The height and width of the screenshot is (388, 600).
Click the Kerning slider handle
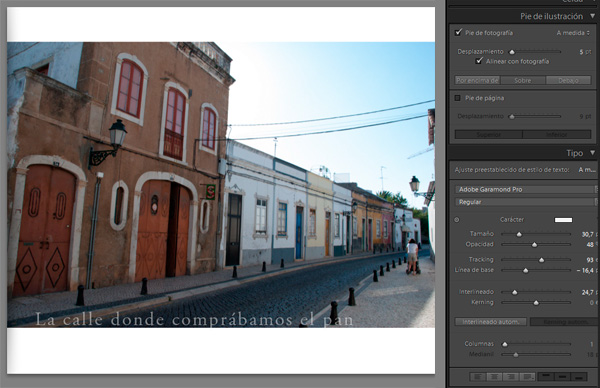536,303
